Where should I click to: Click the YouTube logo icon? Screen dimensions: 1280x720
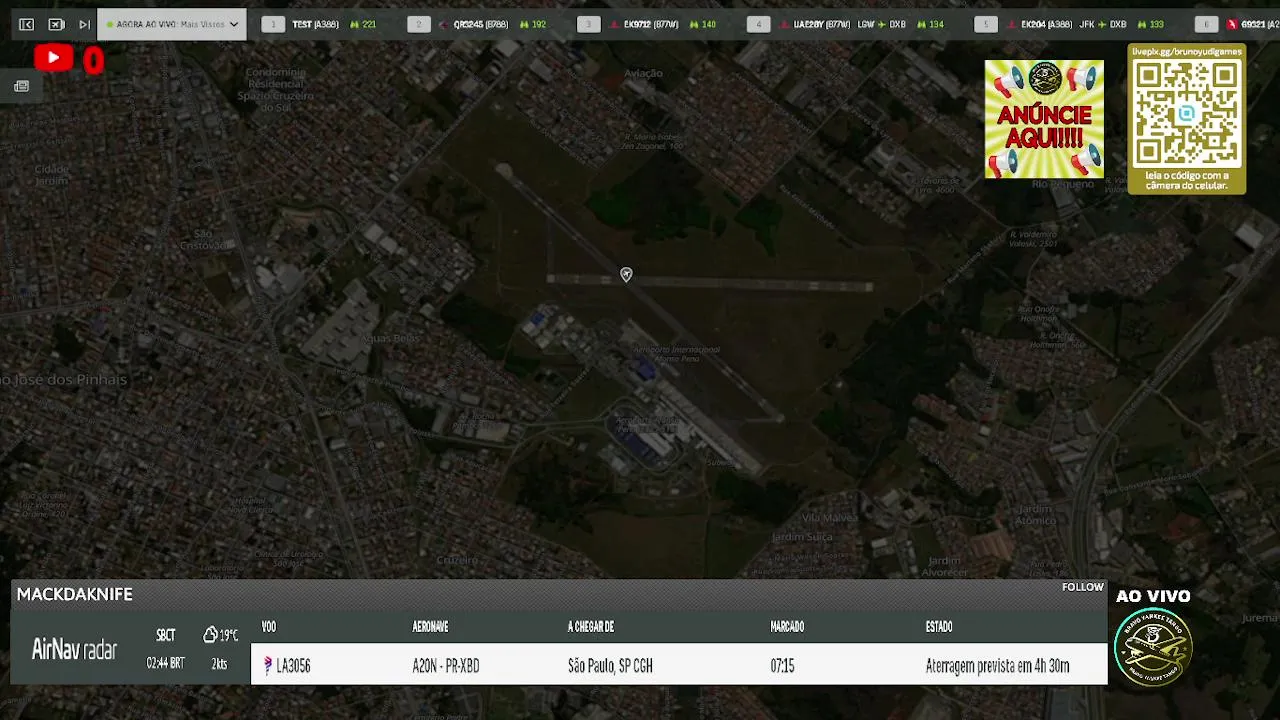53,58
